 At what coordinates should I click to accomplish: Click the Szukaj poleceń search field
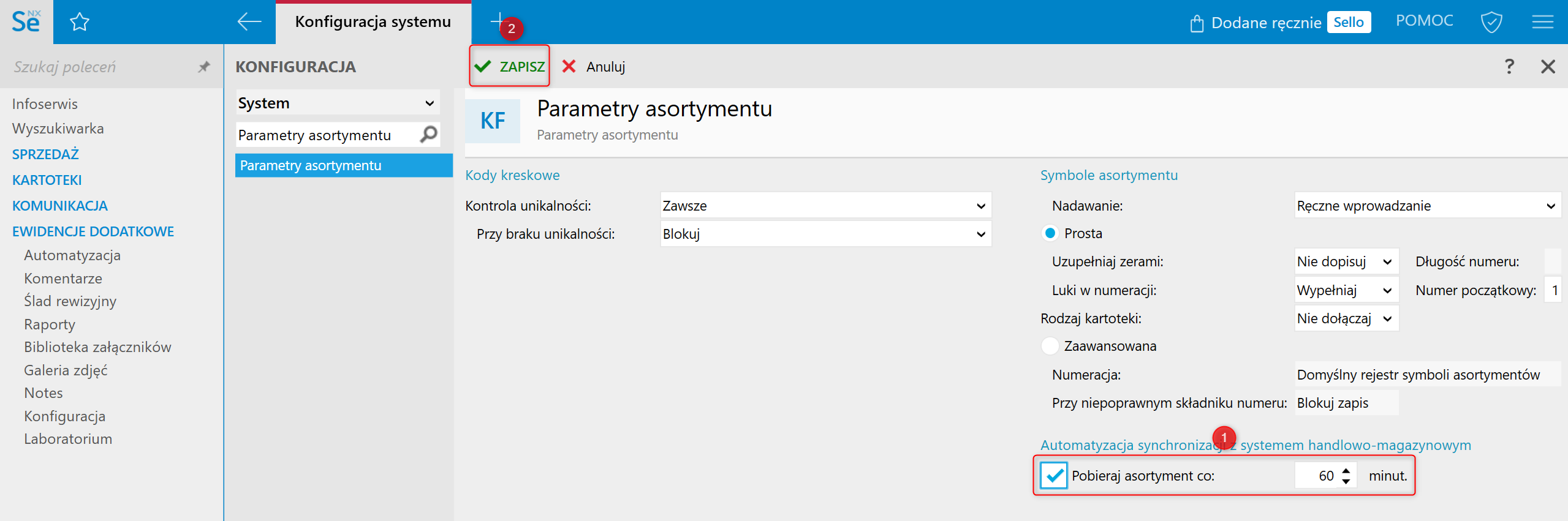point(98,67)
